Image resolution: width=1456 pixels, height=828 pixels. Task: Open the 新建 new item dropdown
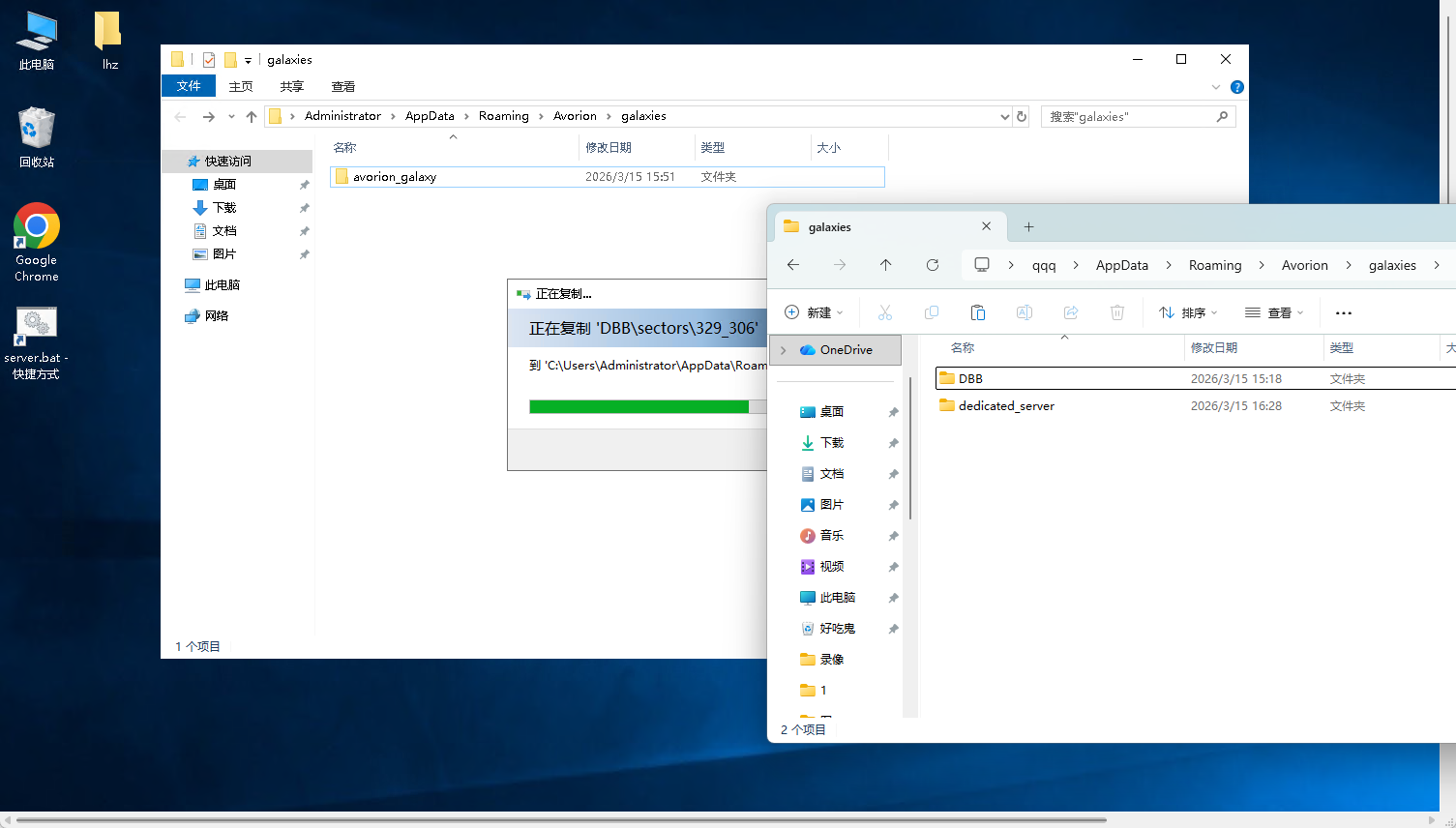[814, 312]
